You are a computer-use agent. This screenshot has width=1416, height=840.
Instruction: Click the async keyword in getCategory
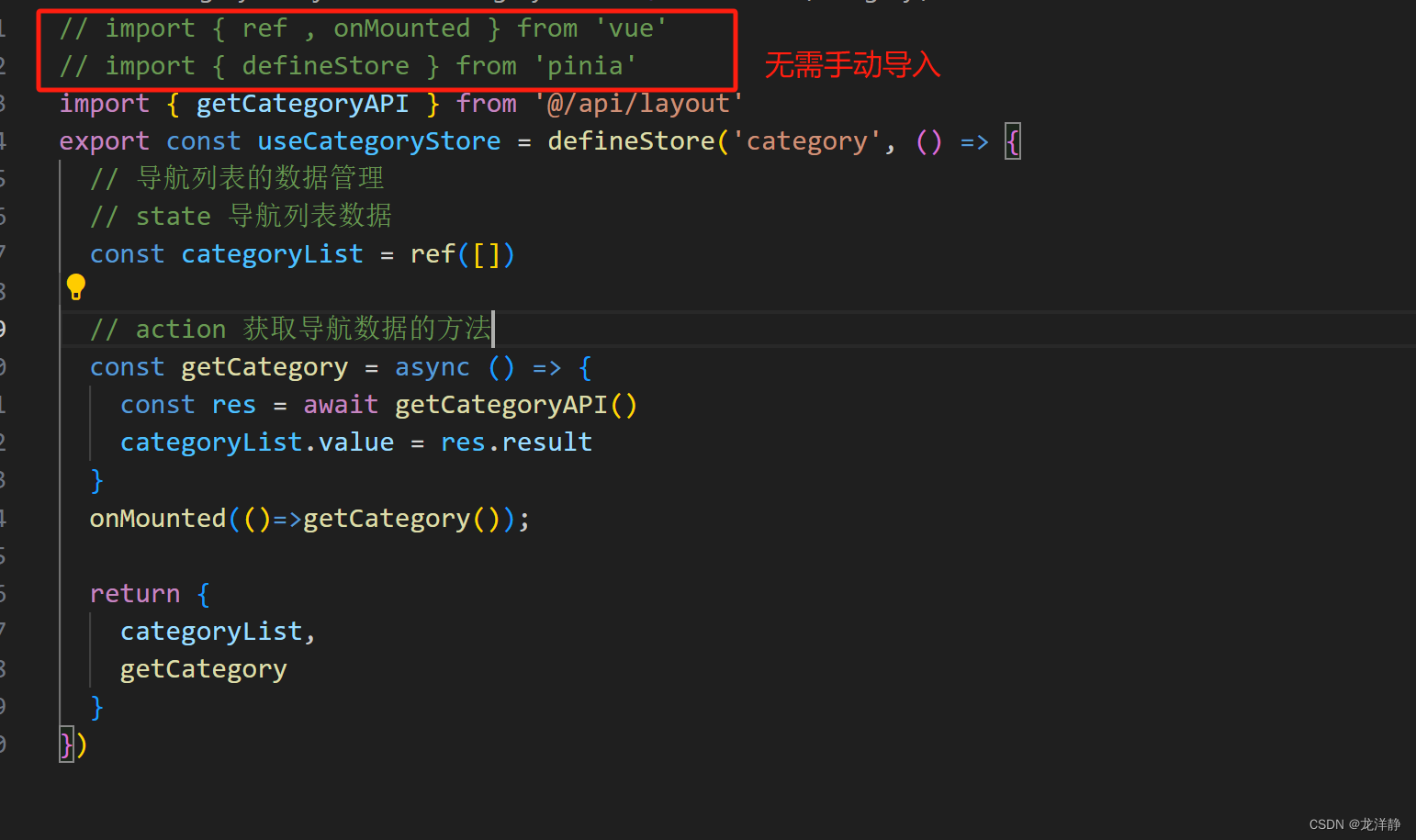[432, 366]
